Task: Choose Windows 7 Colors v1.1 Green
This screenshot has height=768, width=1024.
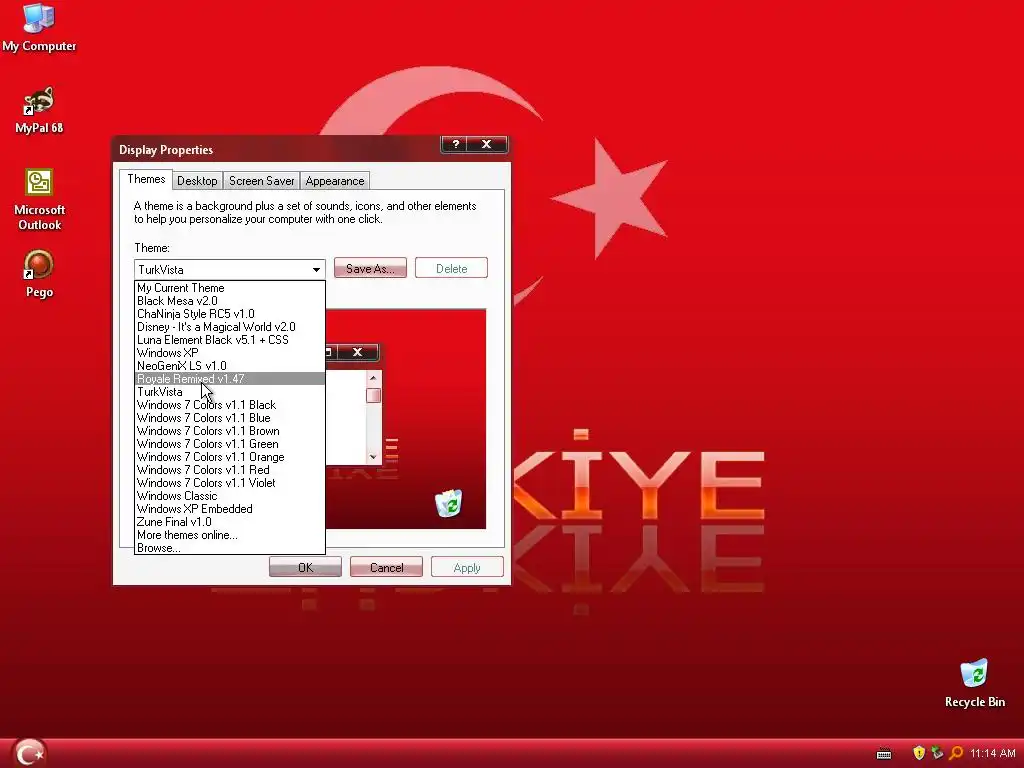Action: 230,444
